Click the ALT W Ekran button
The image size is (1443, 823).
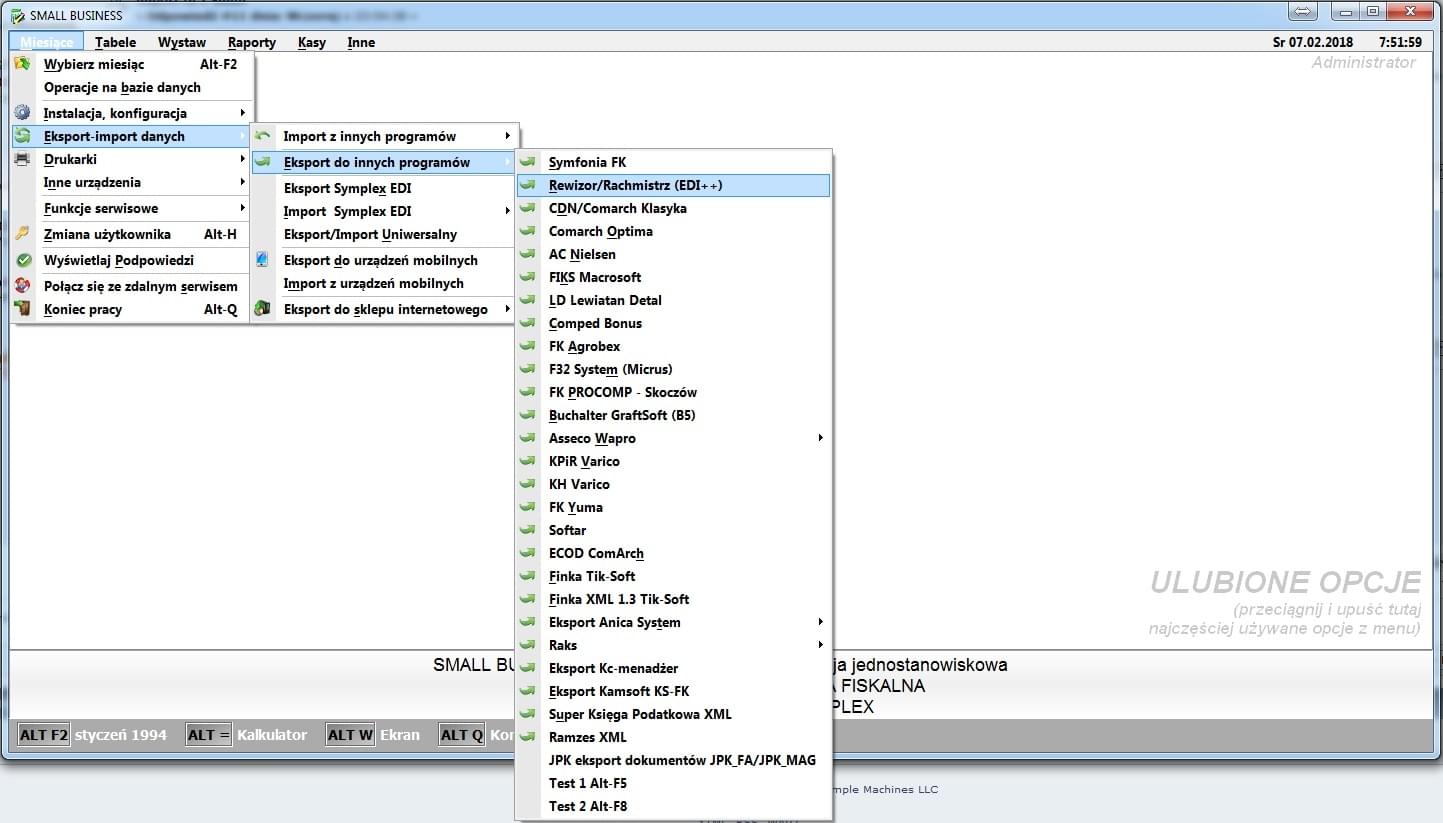click(373, 735)
